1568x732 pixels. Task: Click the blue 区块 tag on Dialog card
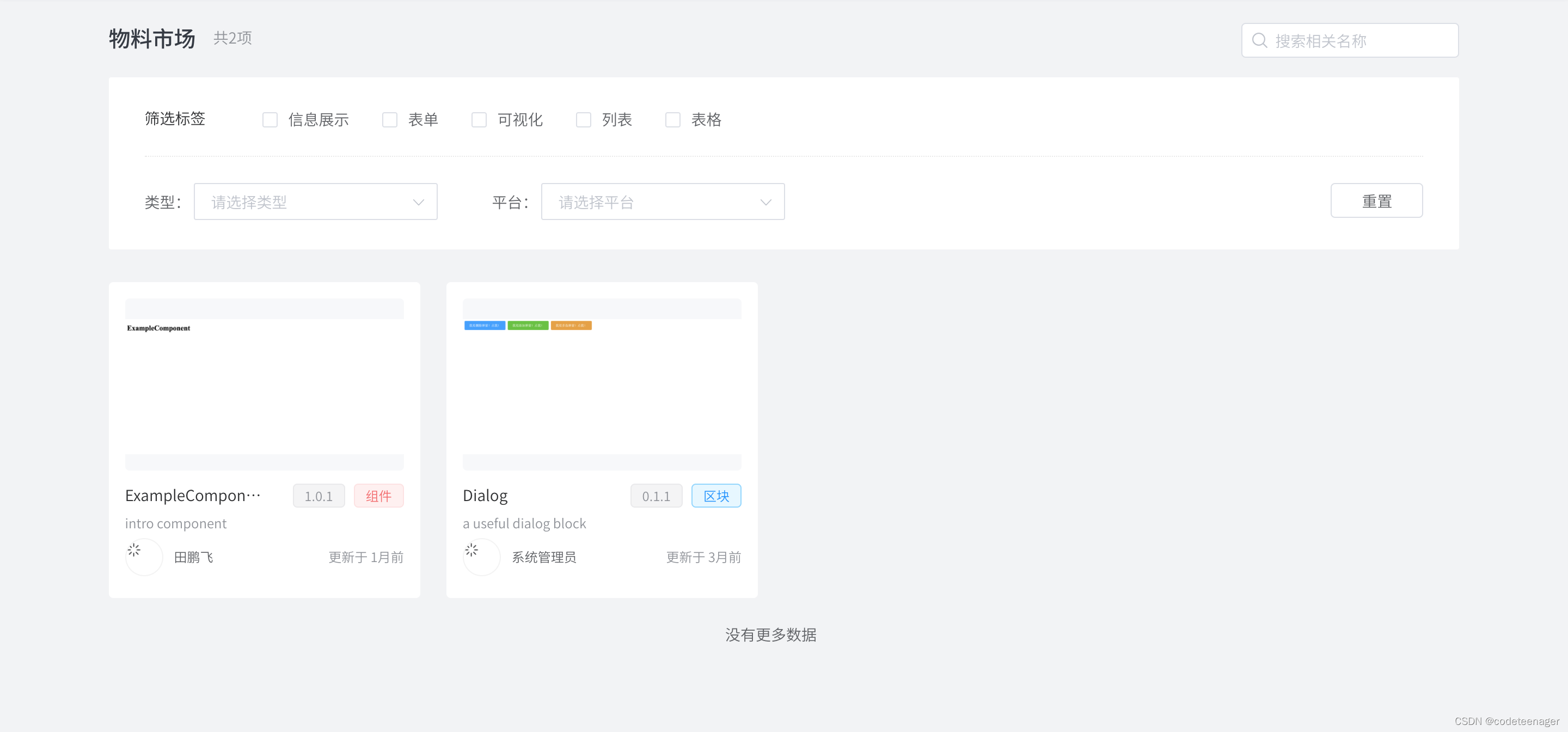(x=716, y=496)
